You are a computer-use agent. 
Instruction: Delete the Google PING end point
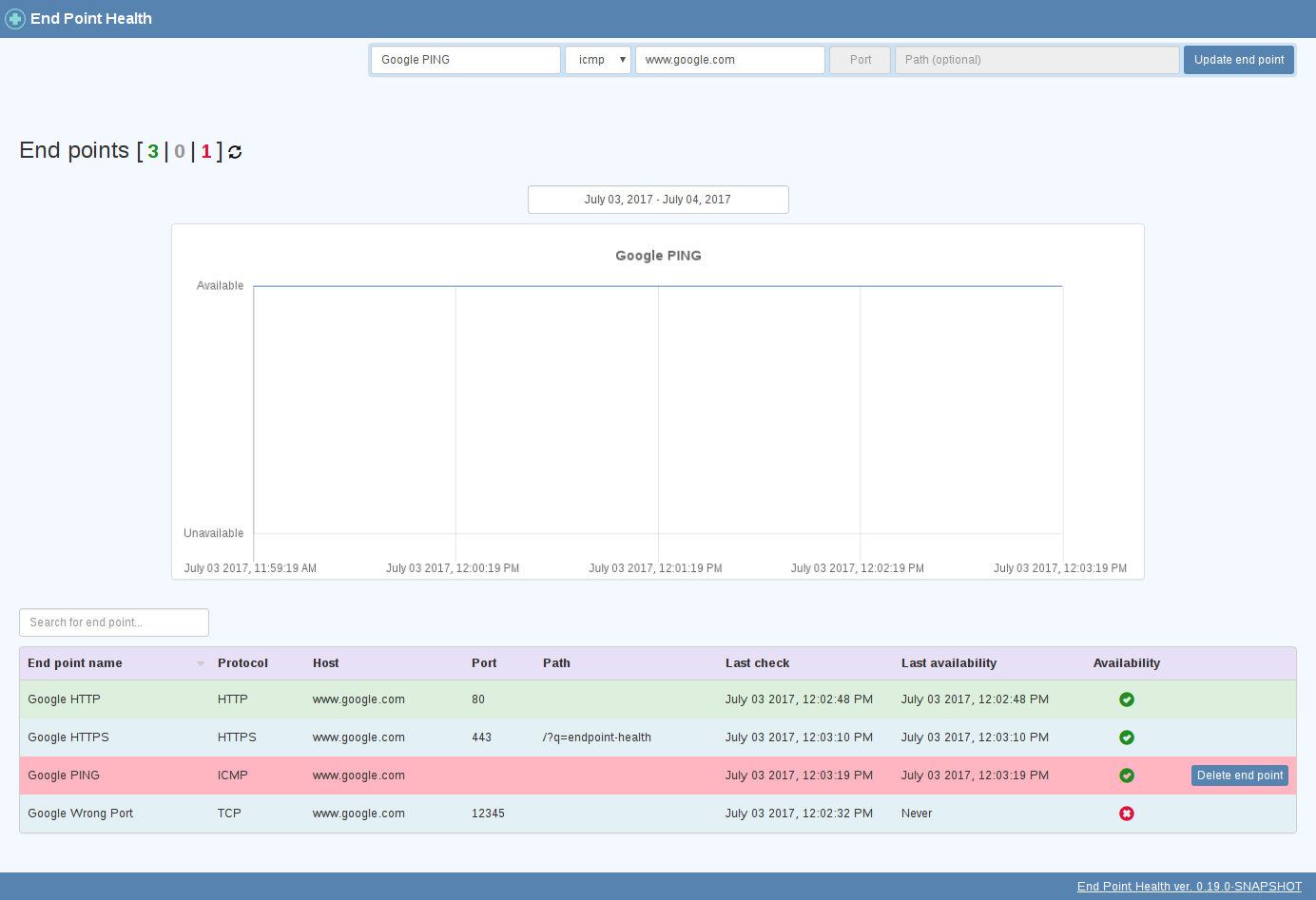point(1239,775)
